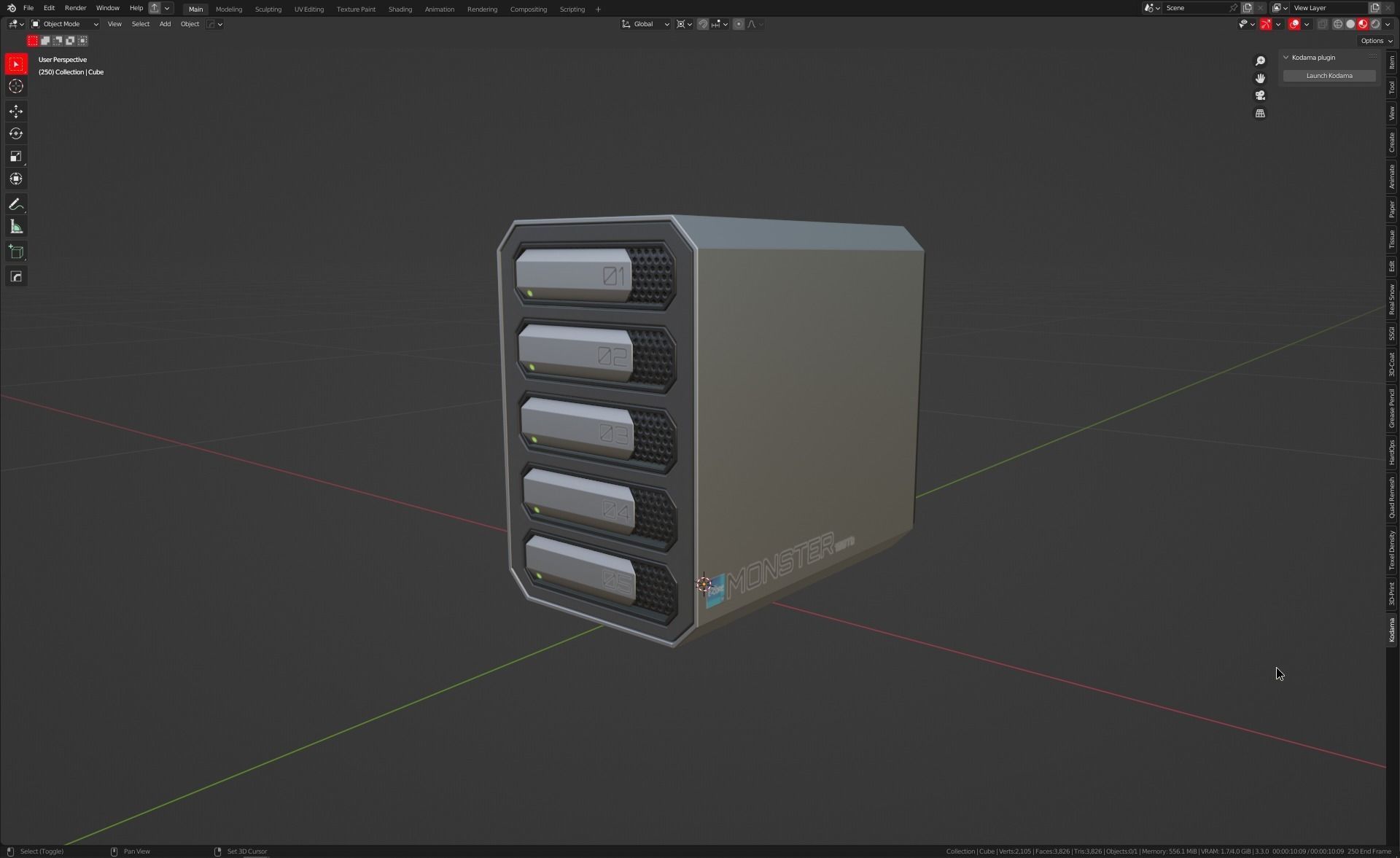This screenshot has height=858, width=1400.
Task: Collapse the Kodama plugin panel
Action: coord(1286,58)
